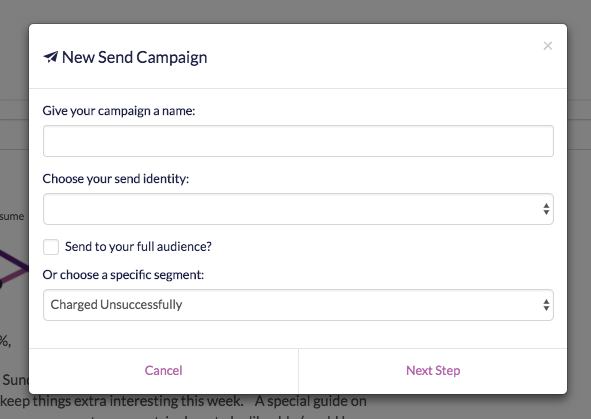Click the purple chart line behind the dialog
This screenshot has width=591, height=419.
pos(14,261)
